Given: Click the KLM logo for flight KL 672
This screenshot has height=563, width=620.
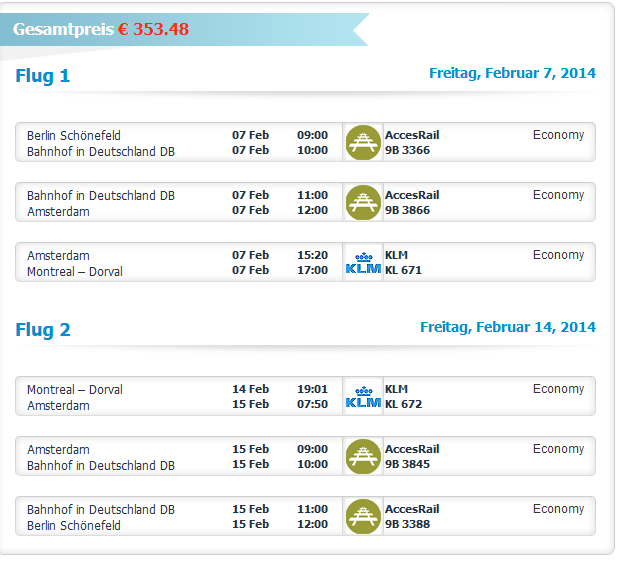Looking at the screenshot, I should pos(363,397).
